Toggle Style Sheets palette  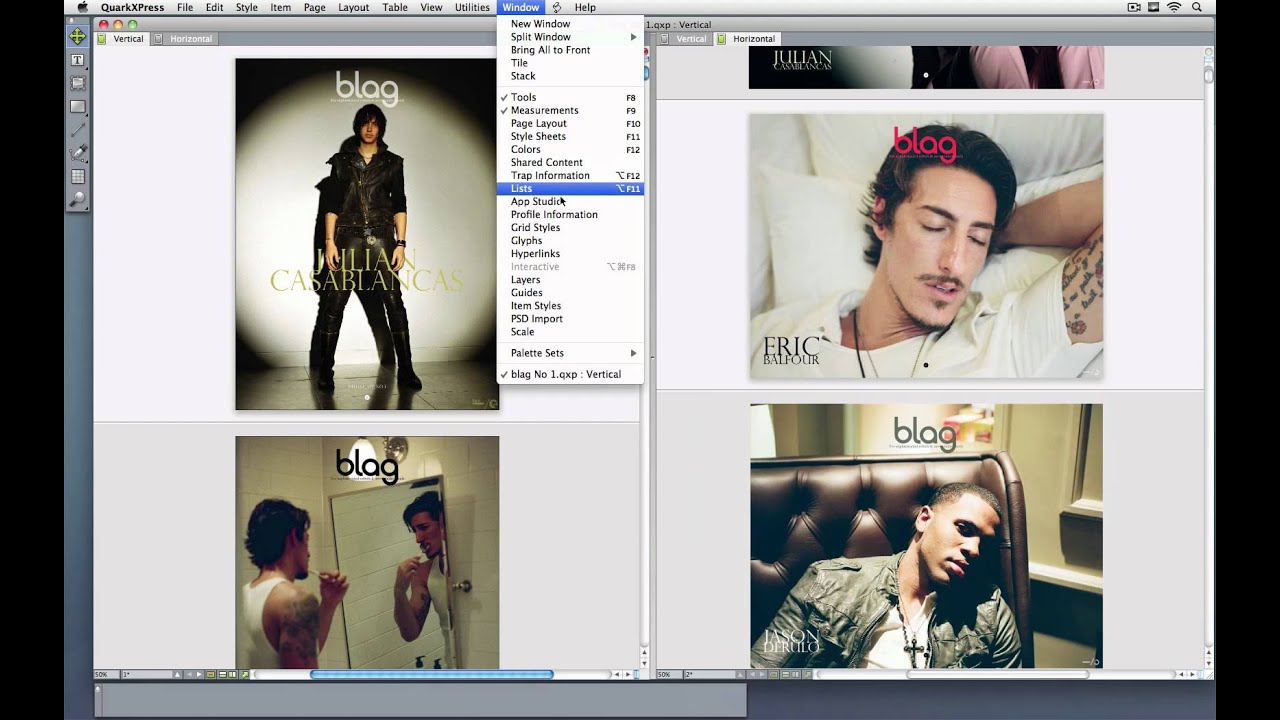[x=570, y=136]
